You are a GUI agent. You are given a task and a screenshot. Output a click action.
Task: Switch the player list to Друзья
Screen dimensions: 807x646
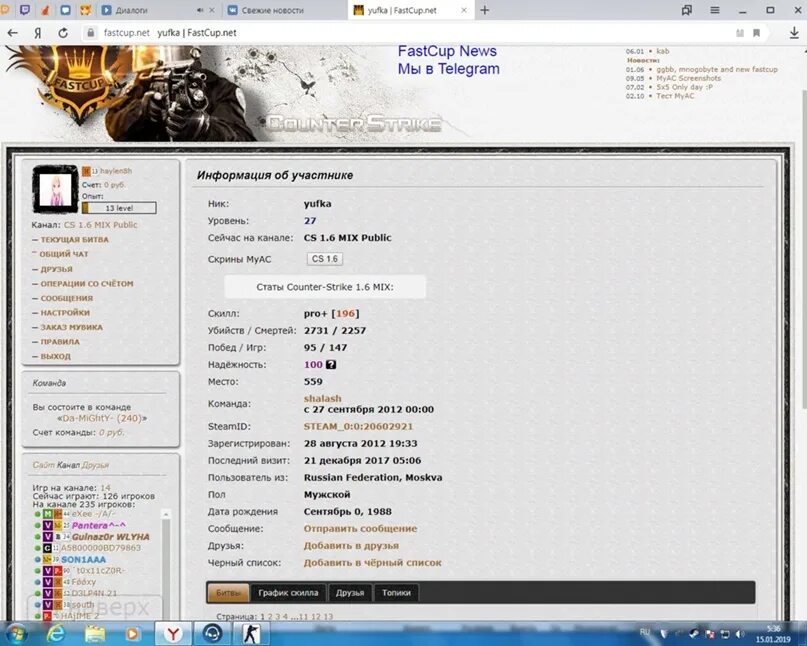pos(95,465)
